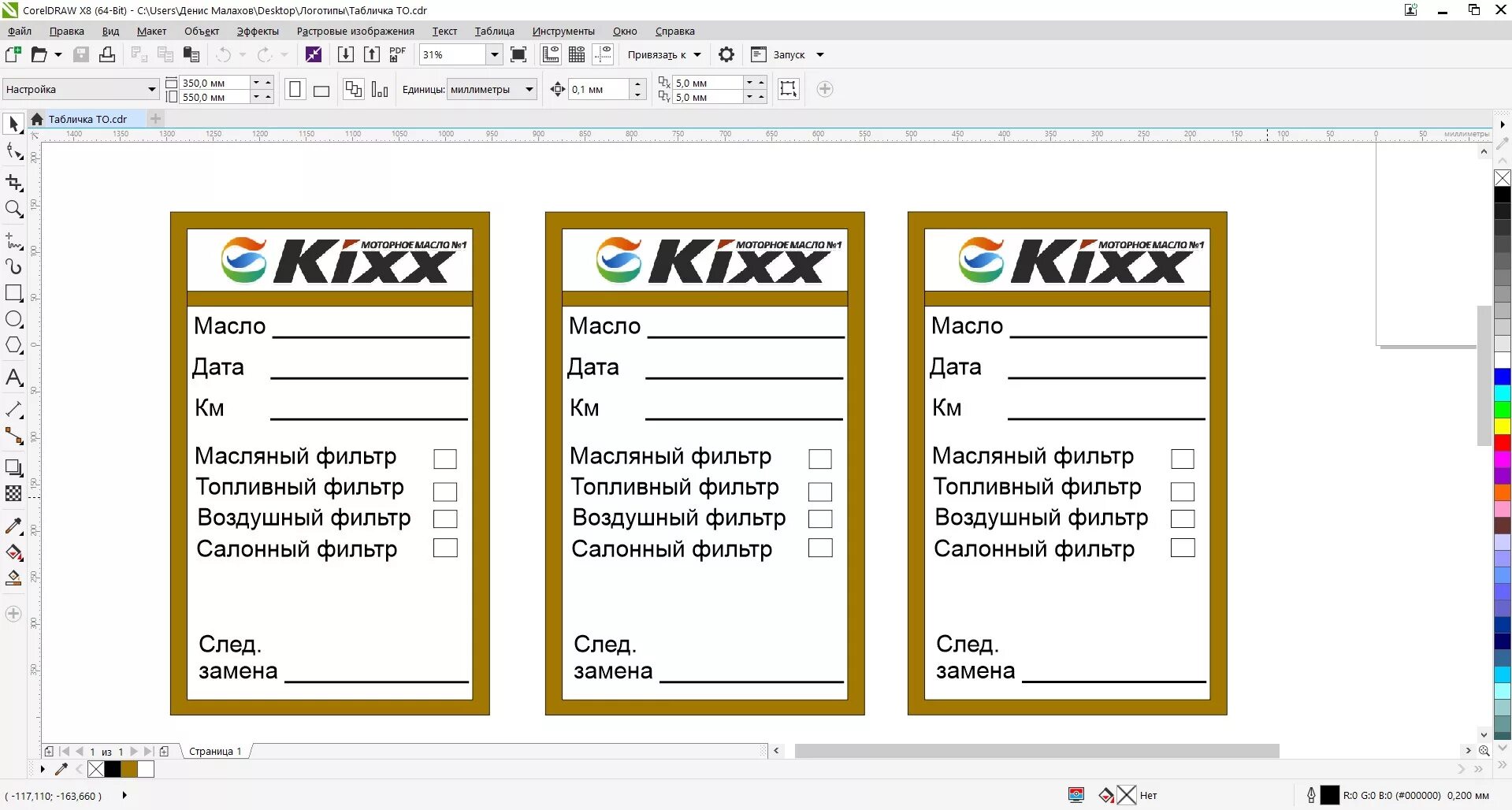Screen dimensions: 1512x810
Task: Open the 'Файл' menu
Action: [20, 31]
